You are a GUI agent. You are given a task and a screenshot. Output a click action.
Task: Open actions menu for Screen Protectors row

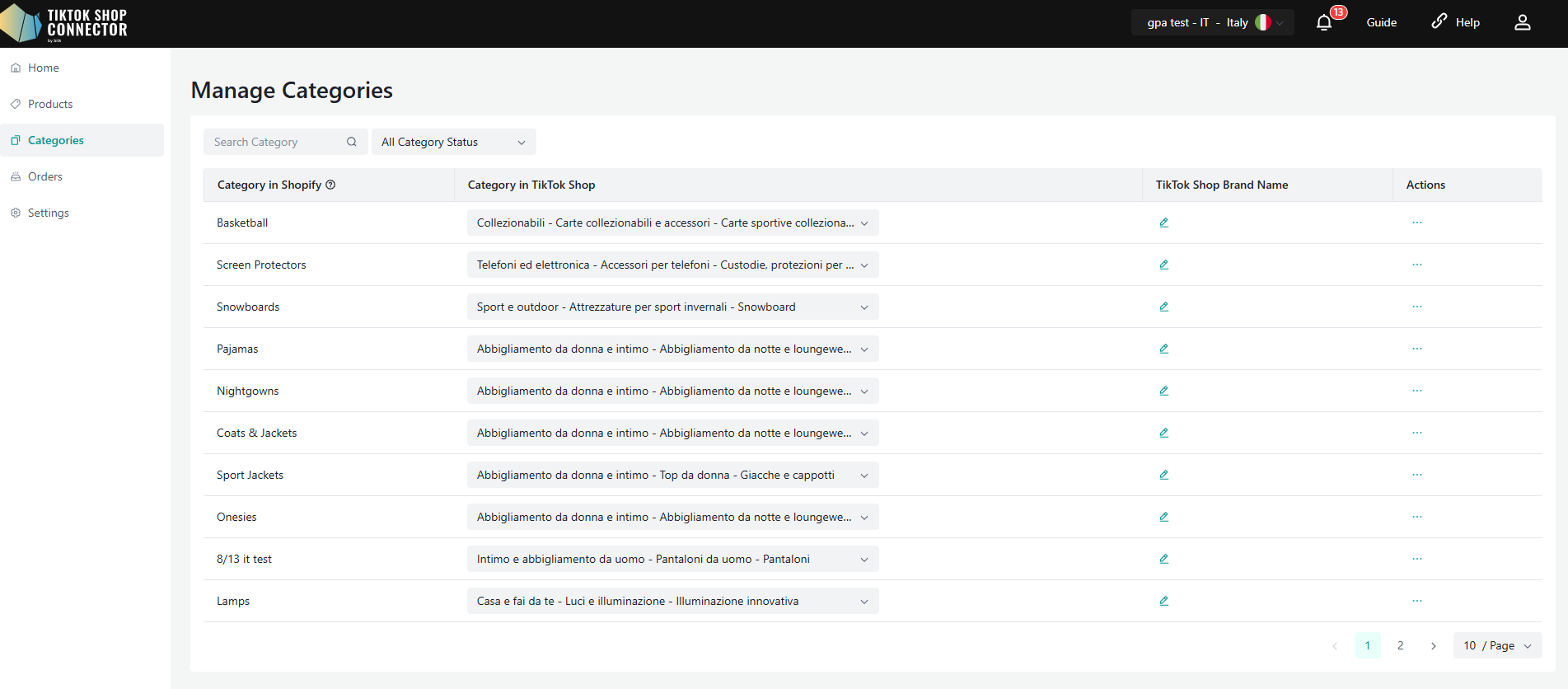1417,265
